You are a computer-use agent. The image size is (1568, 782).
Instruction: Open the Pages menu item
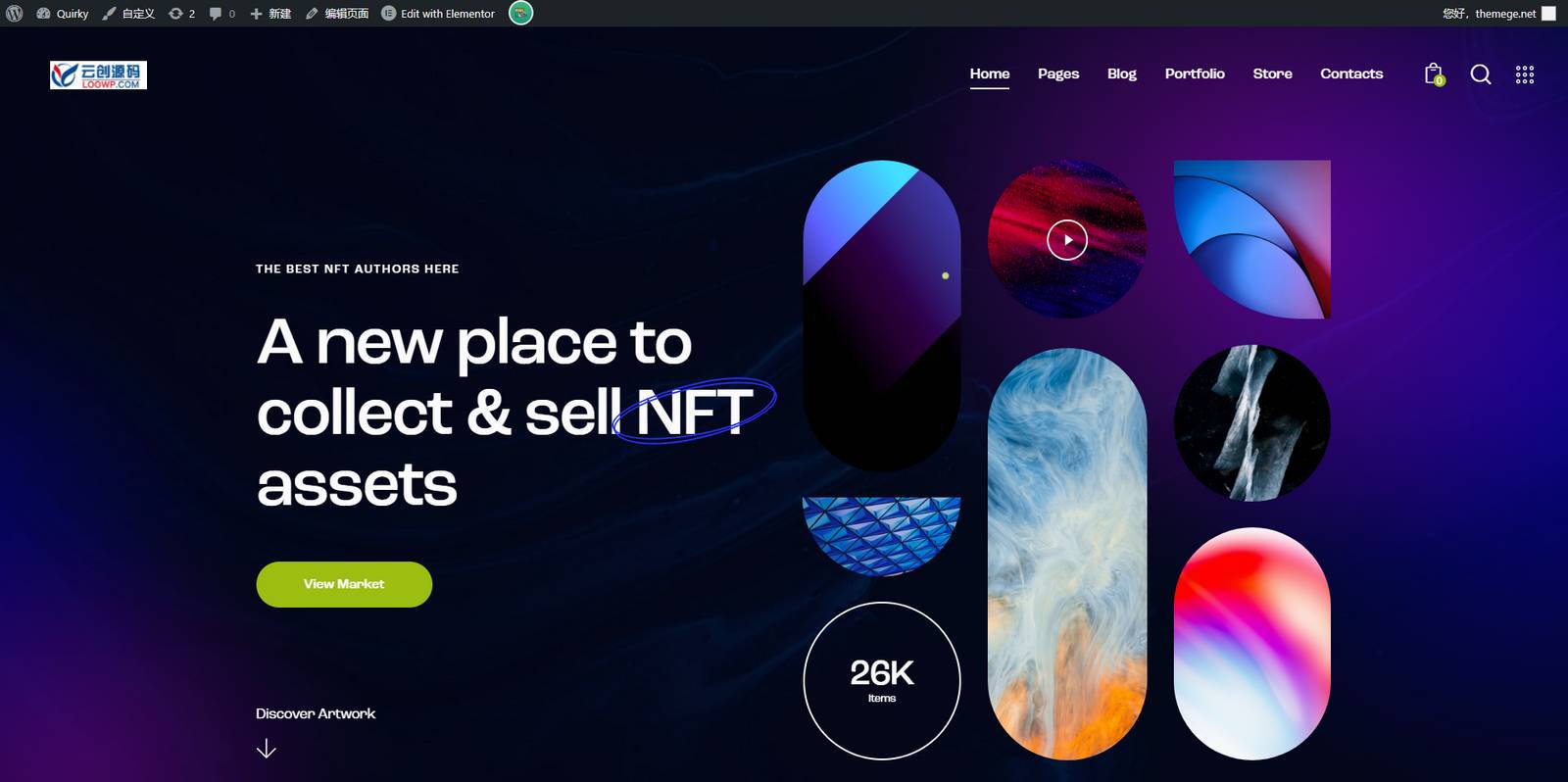pyautogui.click(x=1058, y=73)
